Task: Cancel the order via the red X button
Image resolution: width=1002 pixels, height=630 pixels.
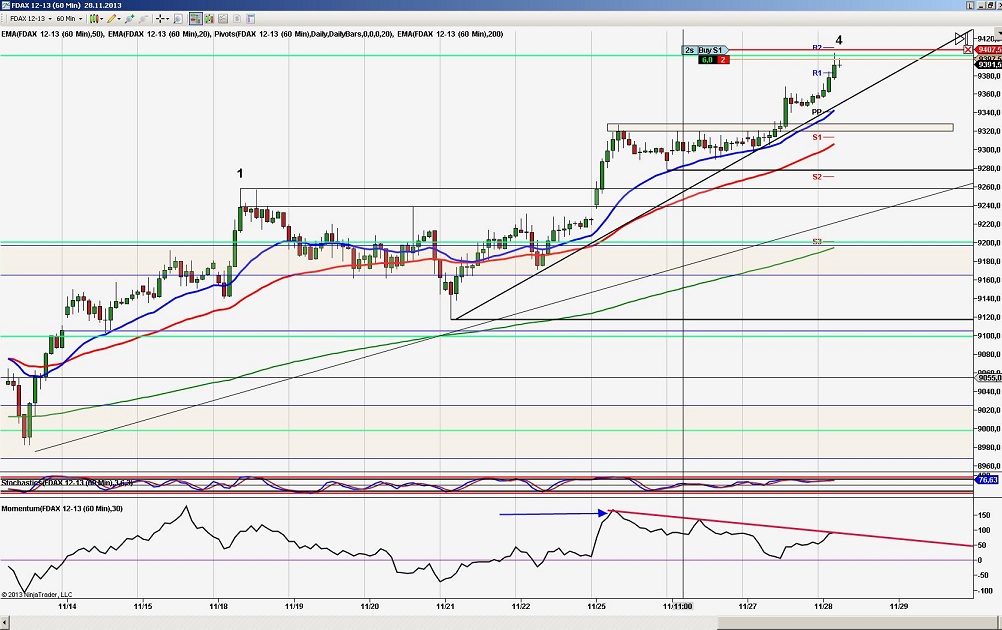Action: [x=968, y=49]
